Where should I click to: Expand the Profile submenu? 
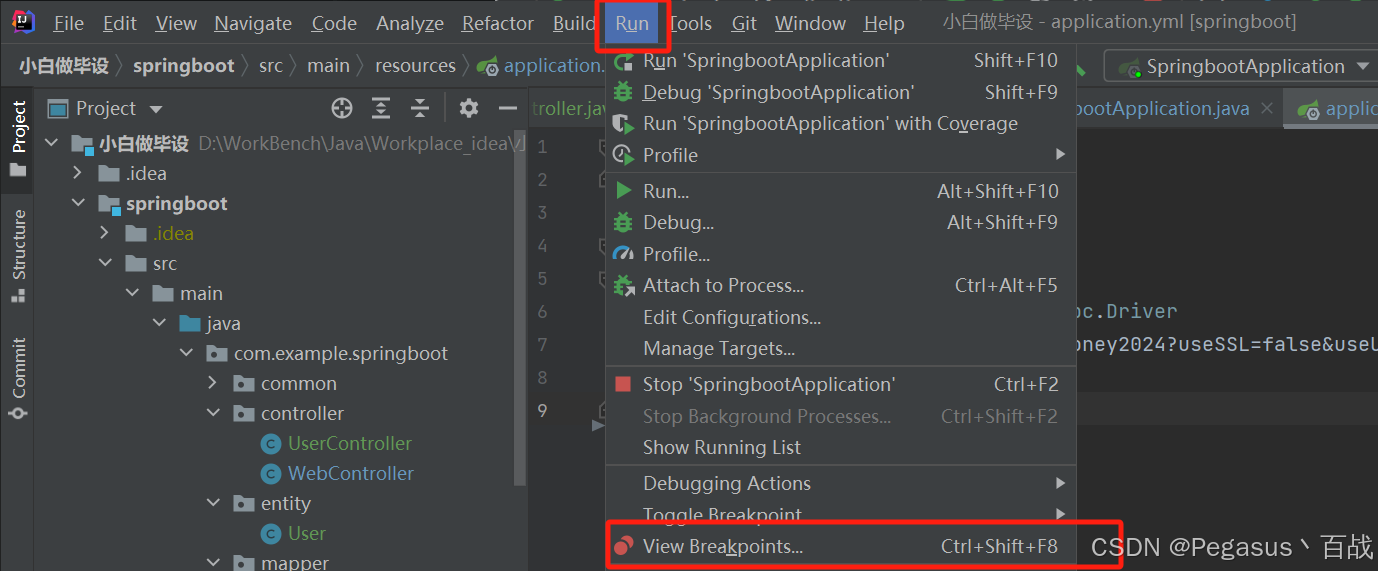pyautogui.click(x=840, y=155)
